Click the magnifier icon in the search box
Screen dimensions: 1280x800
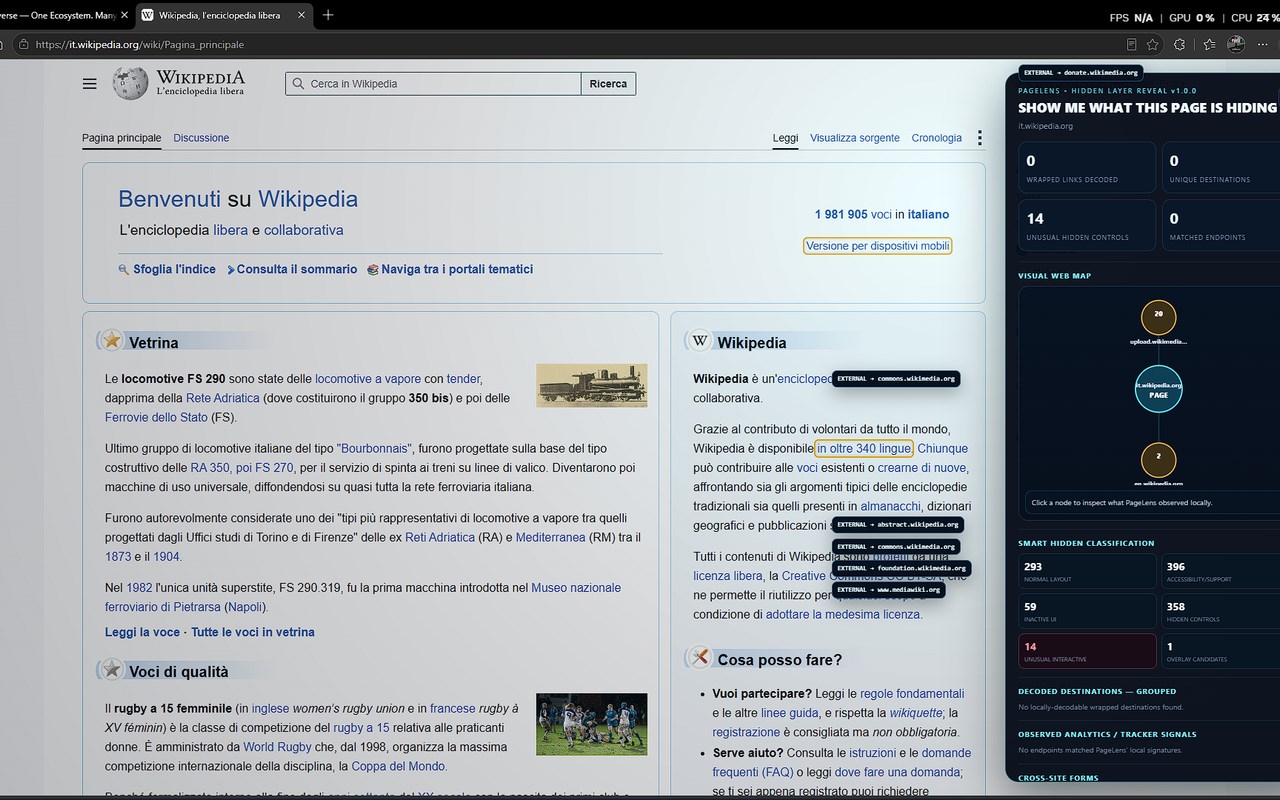(x=297, y=84)
